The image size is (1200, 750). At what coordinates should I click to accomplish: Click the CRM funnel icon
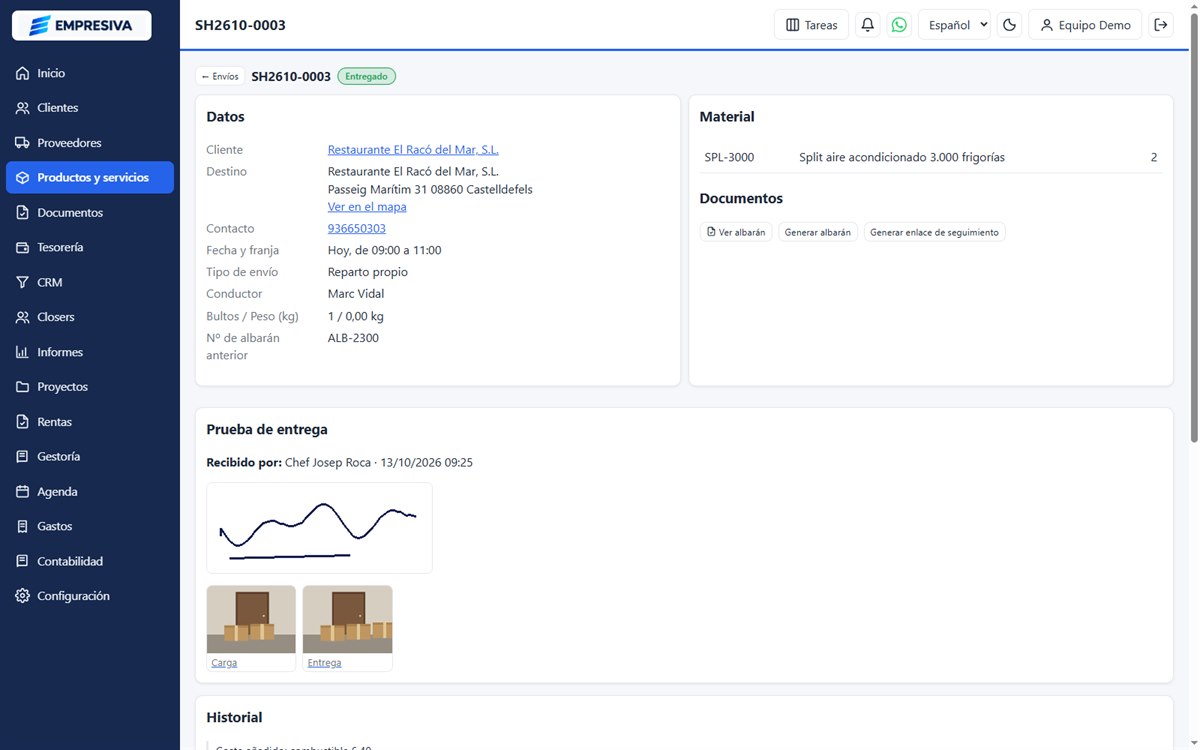(x=22, y=282)
